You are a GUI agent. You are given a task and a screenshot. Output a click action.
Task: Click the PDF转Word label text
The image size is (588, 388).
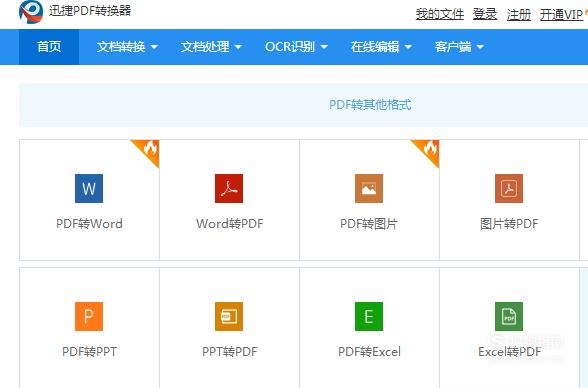[89, 224]
